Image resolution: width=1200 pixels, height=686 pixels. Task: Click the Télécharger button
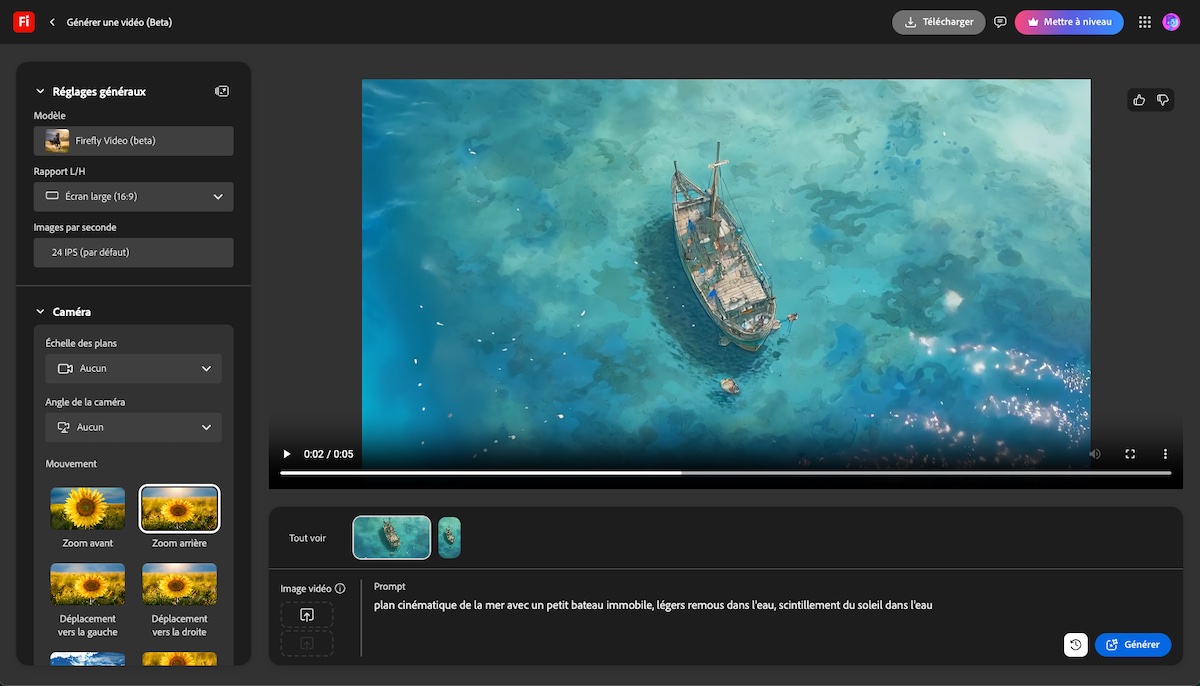pos(938,22)
